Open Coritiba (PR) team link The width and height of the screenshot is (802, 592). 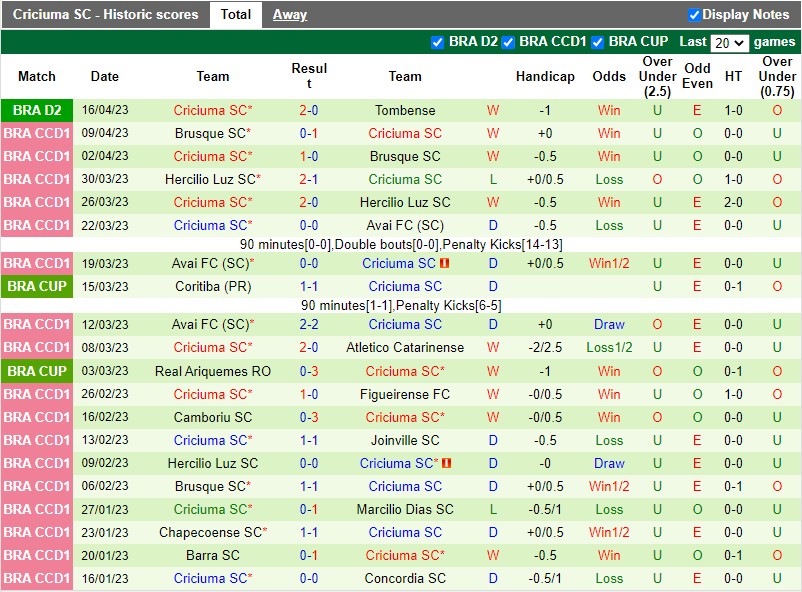point(213,287)
